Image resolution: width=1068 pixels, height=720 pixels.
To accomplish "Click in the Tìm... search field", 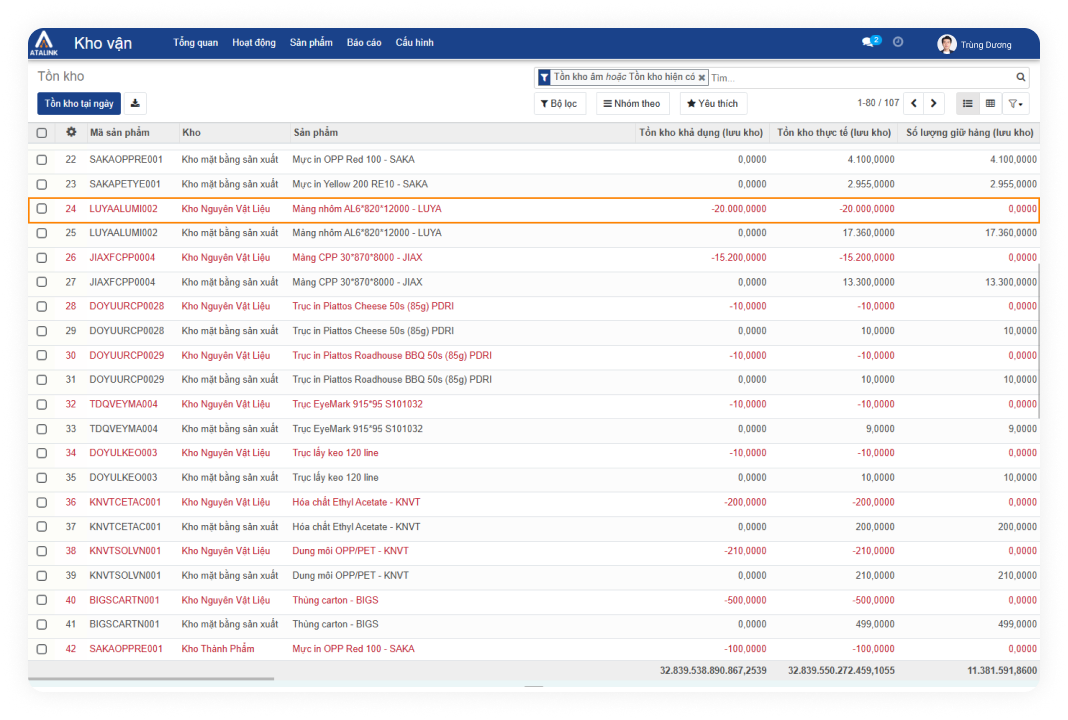I will 860,77.
